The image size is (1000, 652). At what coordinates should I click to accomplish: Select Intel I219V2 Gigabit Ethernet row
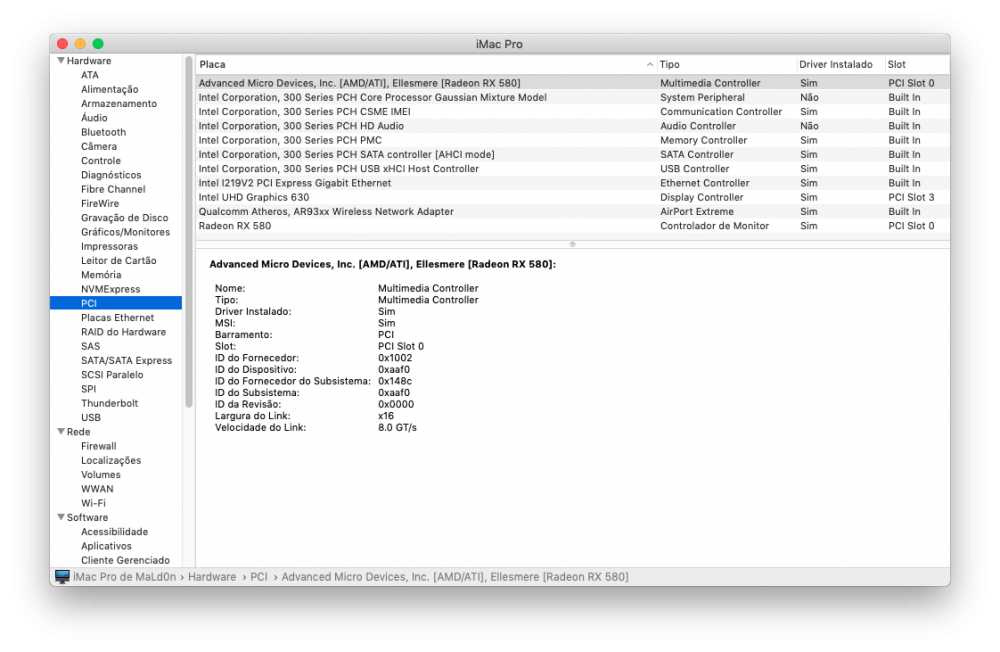[573, 183]
